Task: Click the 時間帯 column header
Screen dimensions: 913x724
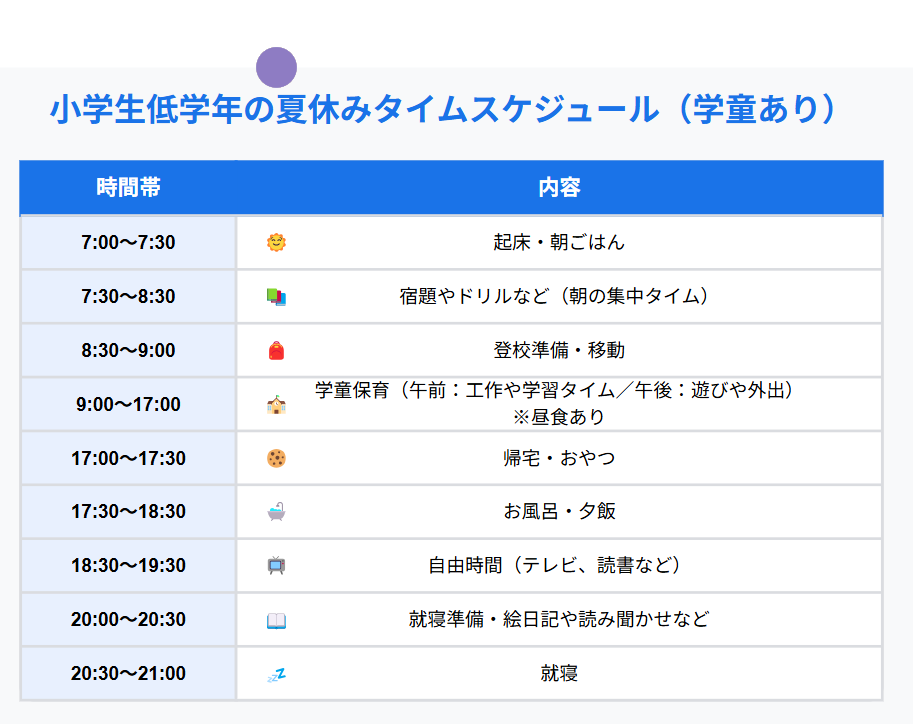Action: [x=128, y=187]
